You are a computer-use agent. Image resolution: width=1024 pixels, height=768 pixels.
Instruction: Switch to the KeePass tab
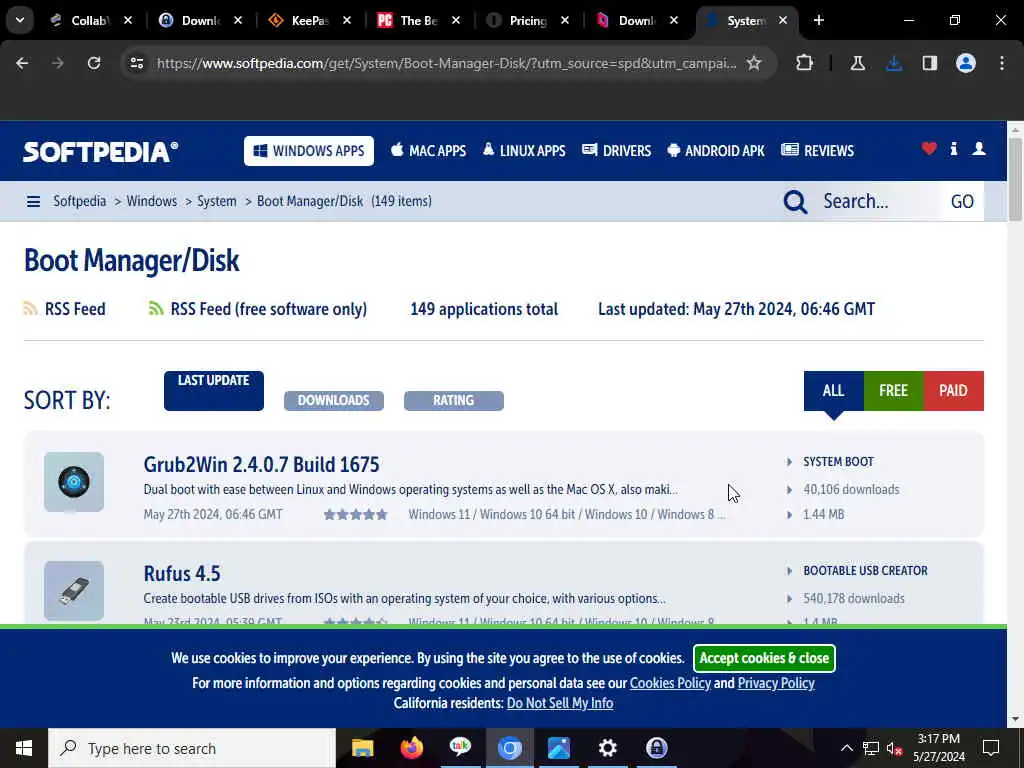(x=310, y=20)
